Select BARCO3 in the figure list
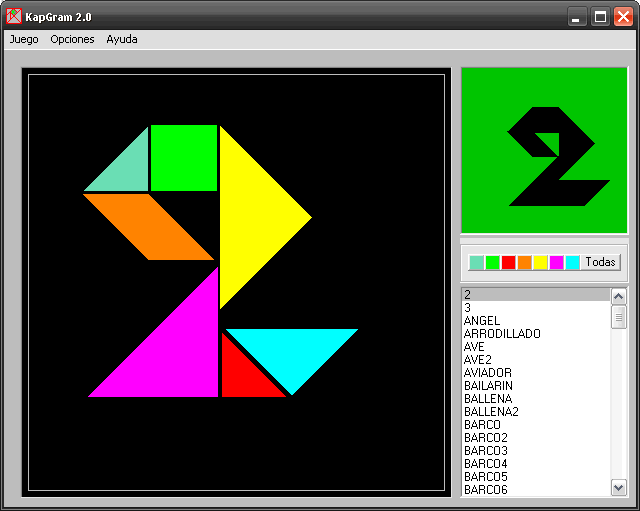The width and height of the screenshot is (640, 511). pos(536,451)
